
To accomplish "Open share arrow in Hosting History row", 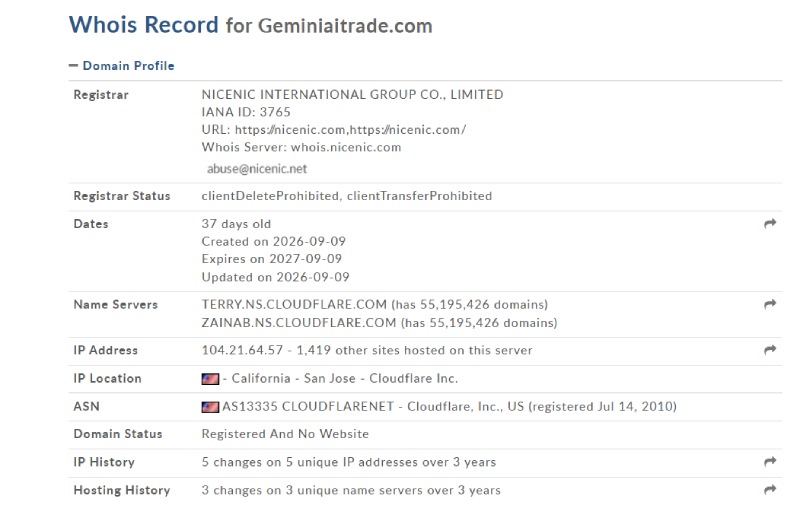I will [x=770, y=489].
